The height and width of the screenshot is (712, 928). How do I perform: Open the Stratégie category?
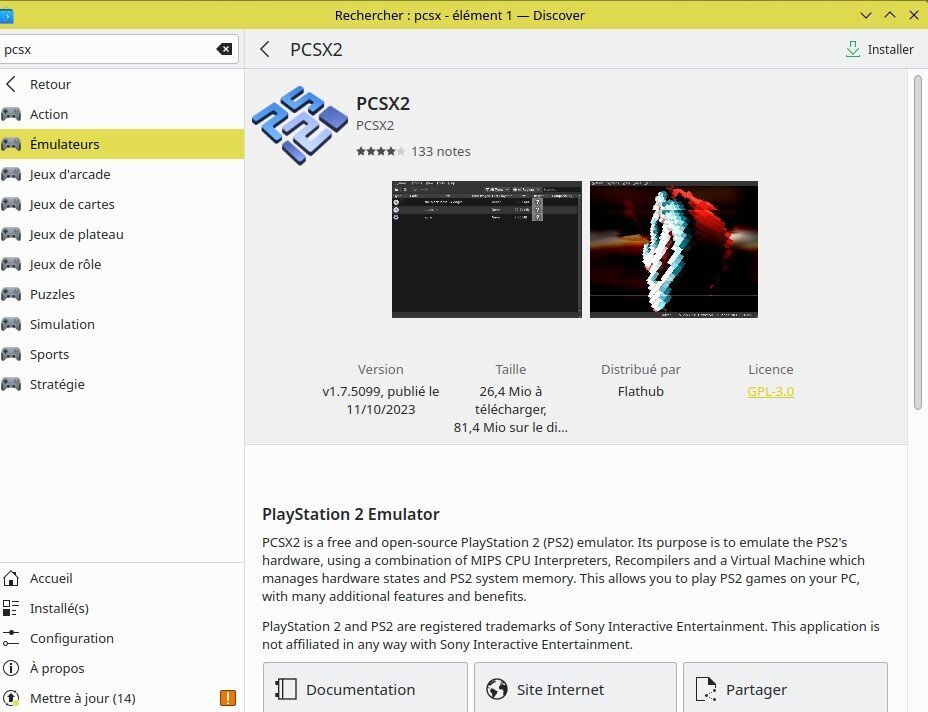tap(121, 384)
